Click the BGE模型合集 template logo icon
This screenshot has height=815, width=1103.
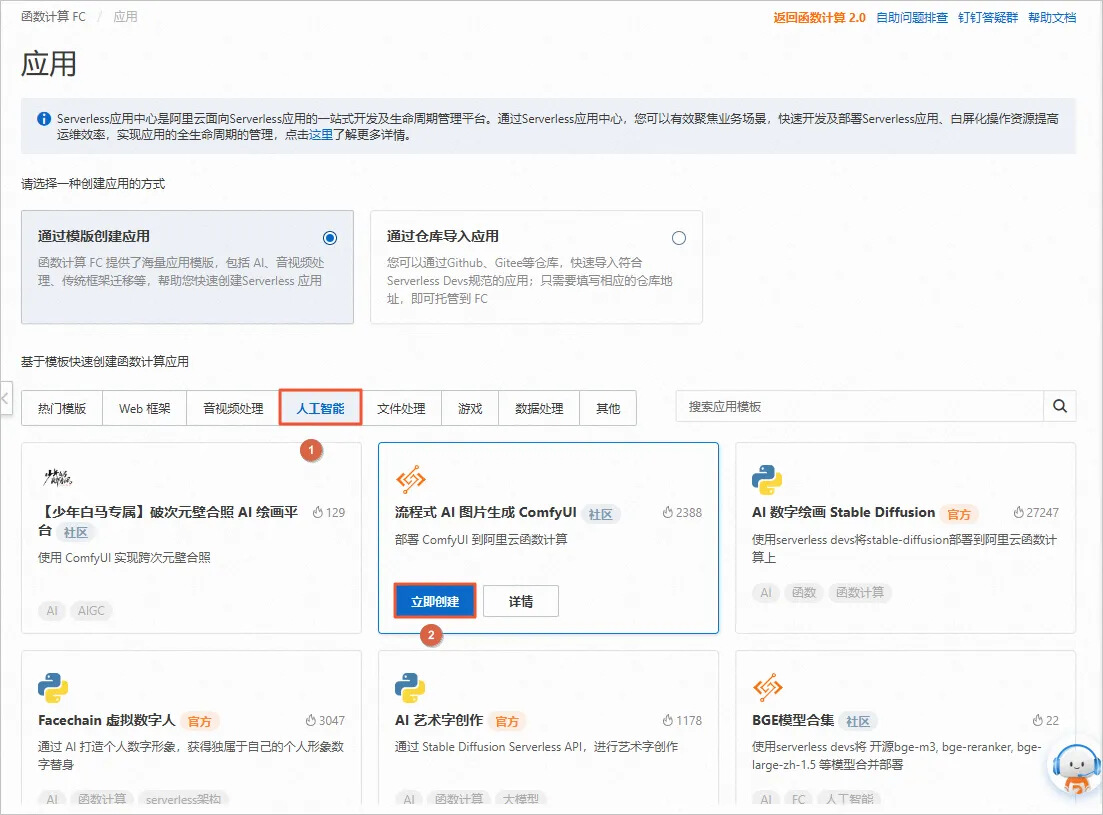coord(767,688)
